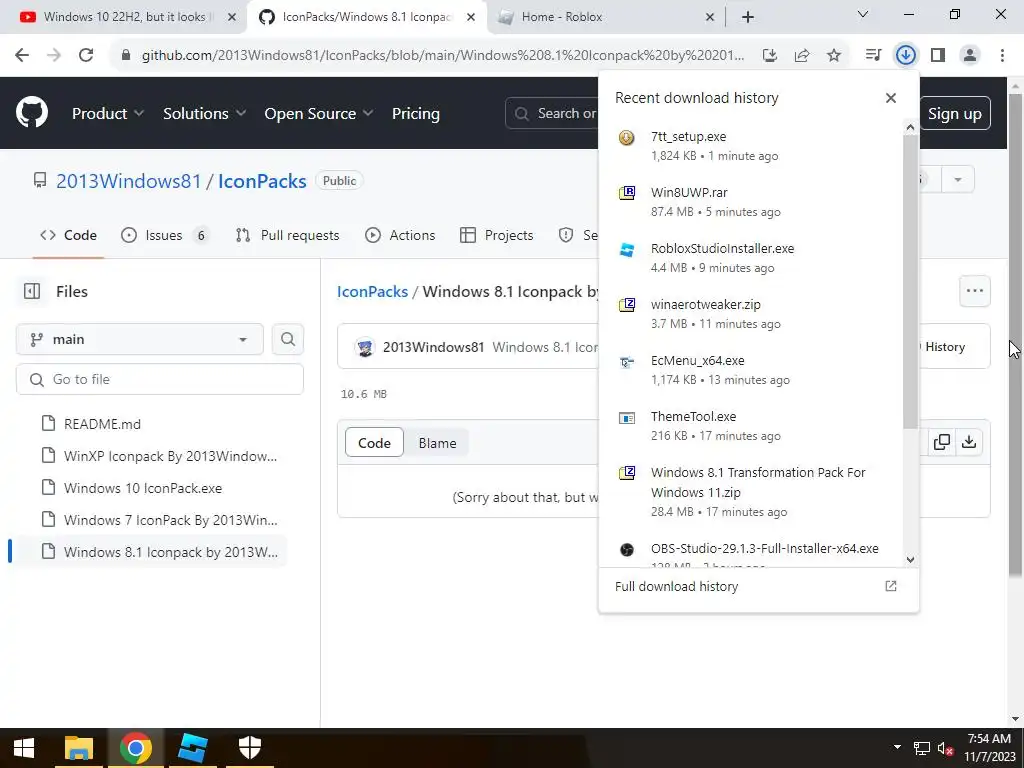Expand the Product menu in the GitHub header
Image resolution: width=1024 pixels, height=768 pixels.
[108, 114]
